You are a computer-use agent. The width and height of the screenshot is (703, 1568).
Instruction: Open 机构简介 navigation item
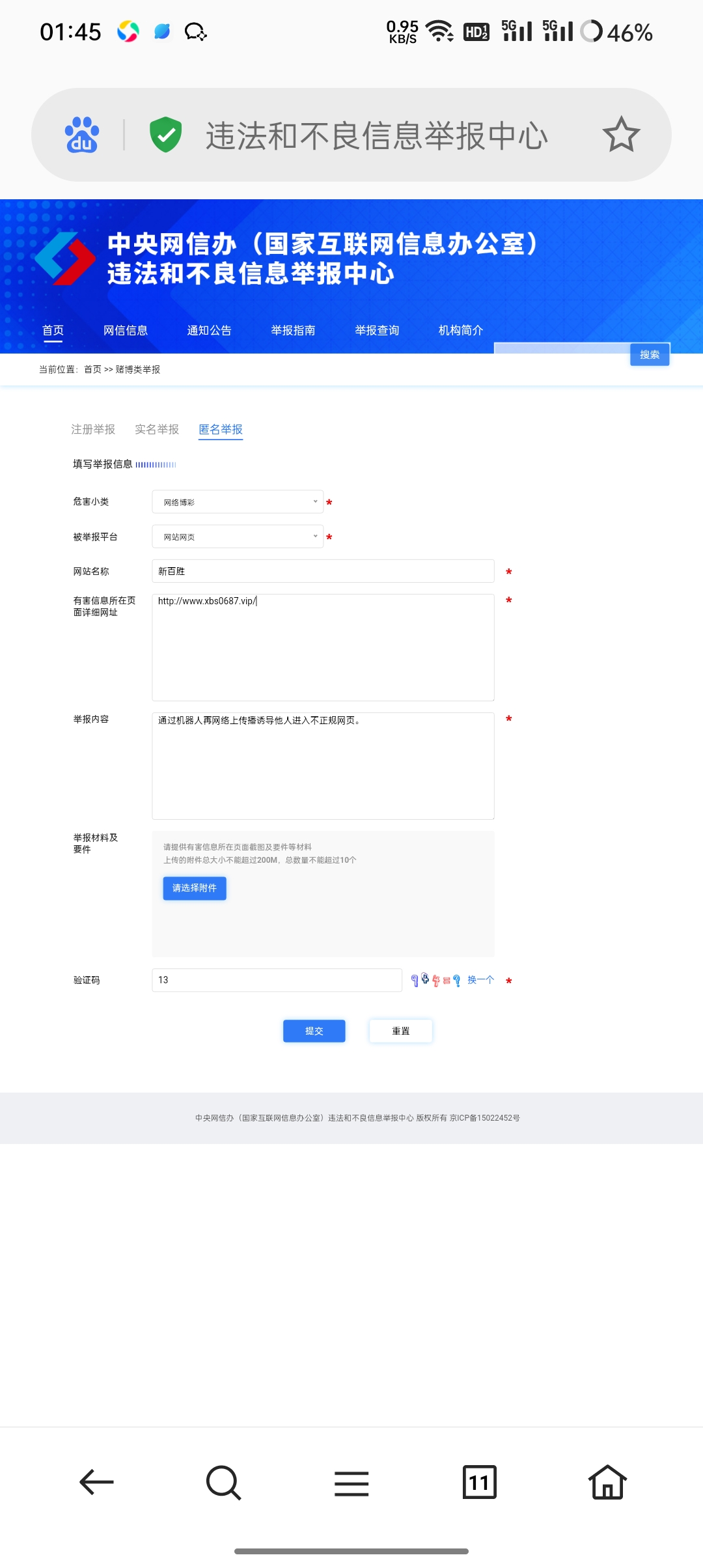click(x=461, y=330)
